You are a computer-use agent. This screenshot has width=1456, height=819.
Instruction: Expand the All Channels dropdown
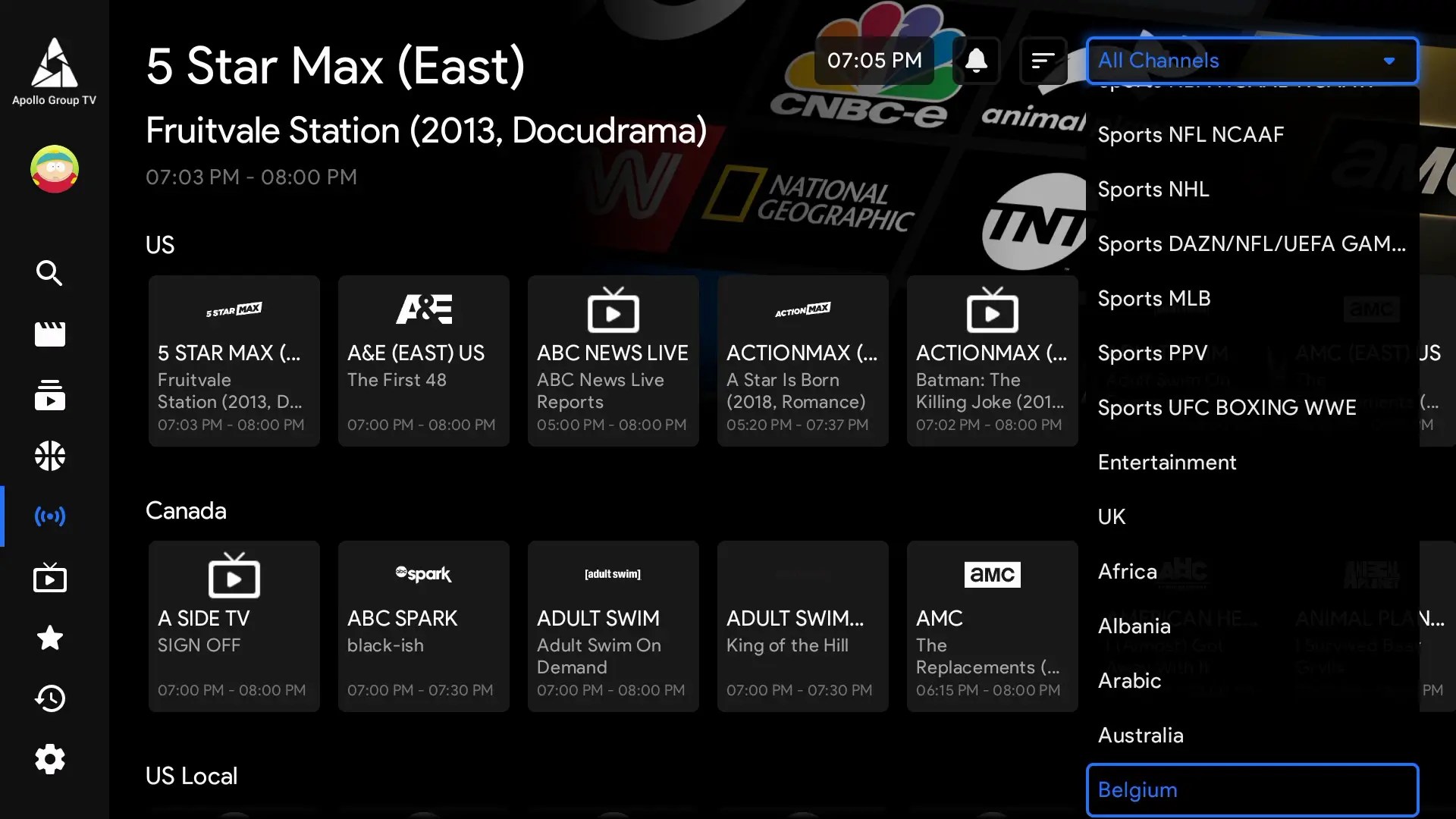(1252, 60)
